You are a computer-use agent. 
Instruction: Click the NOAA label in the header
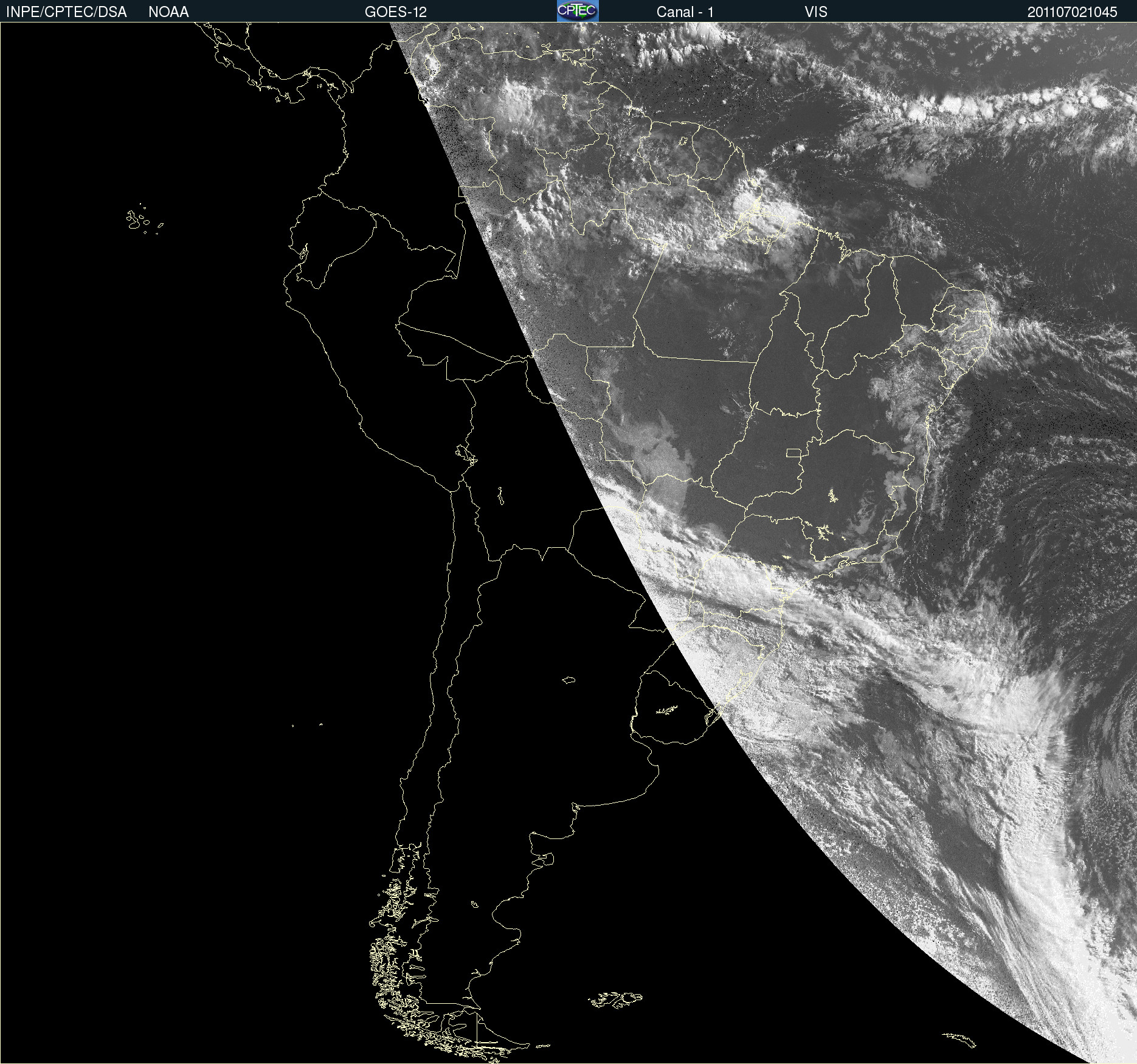[168, 12]
